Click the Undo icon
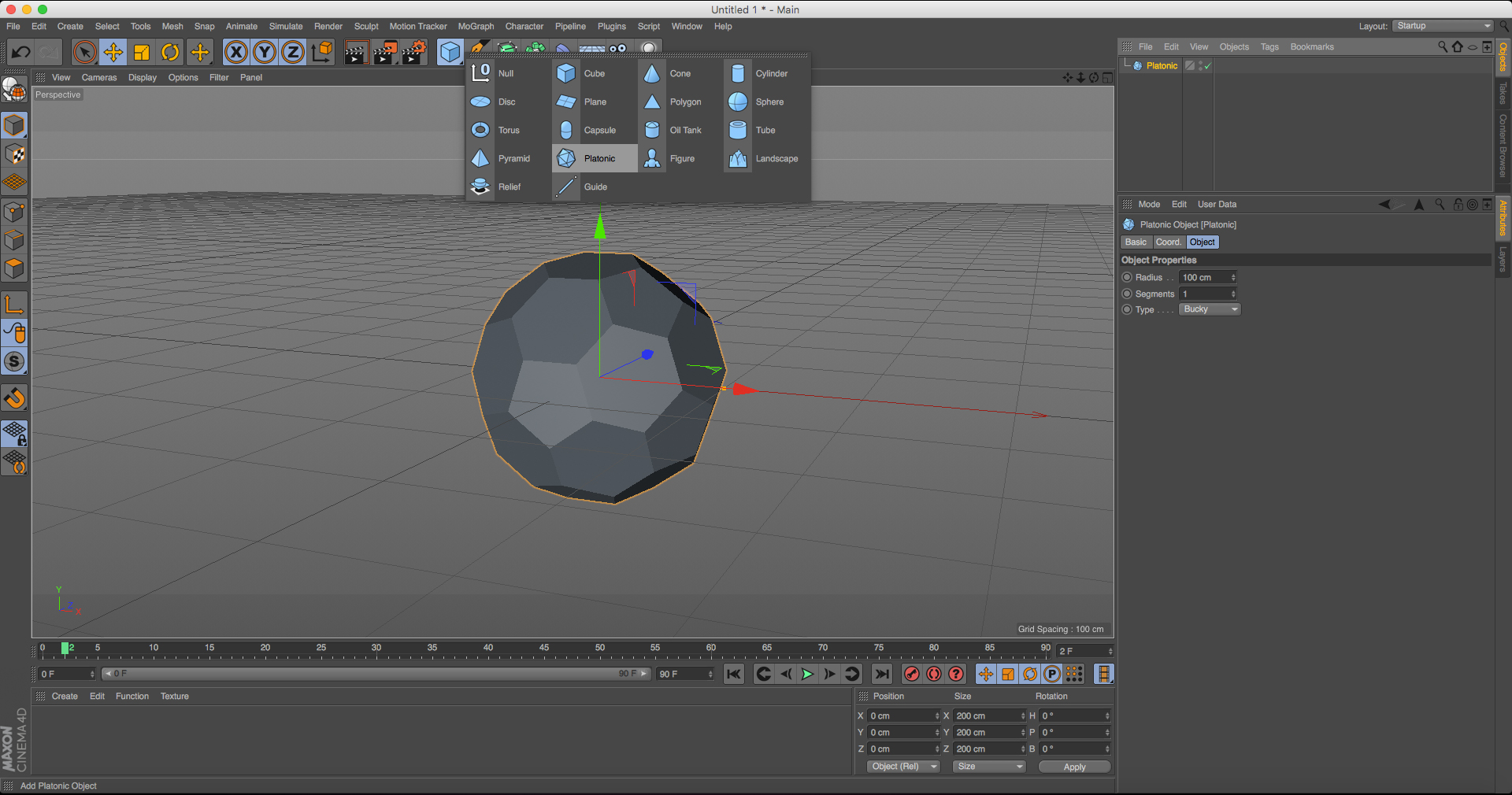Image resolution: width=1512 pixels, height=795 pixels. click(x=21, y=52)
